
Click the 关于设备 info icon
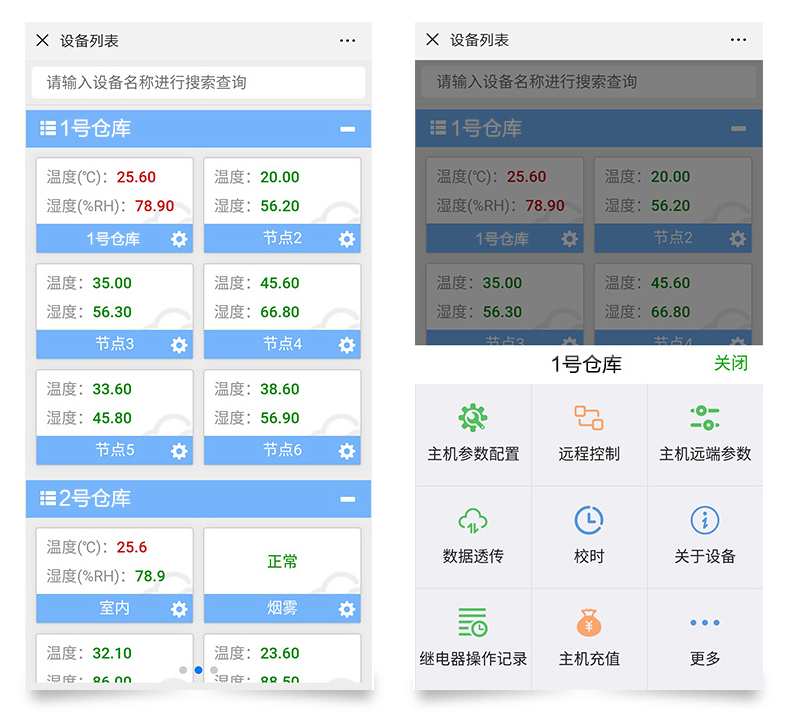(x=705, y=520)
